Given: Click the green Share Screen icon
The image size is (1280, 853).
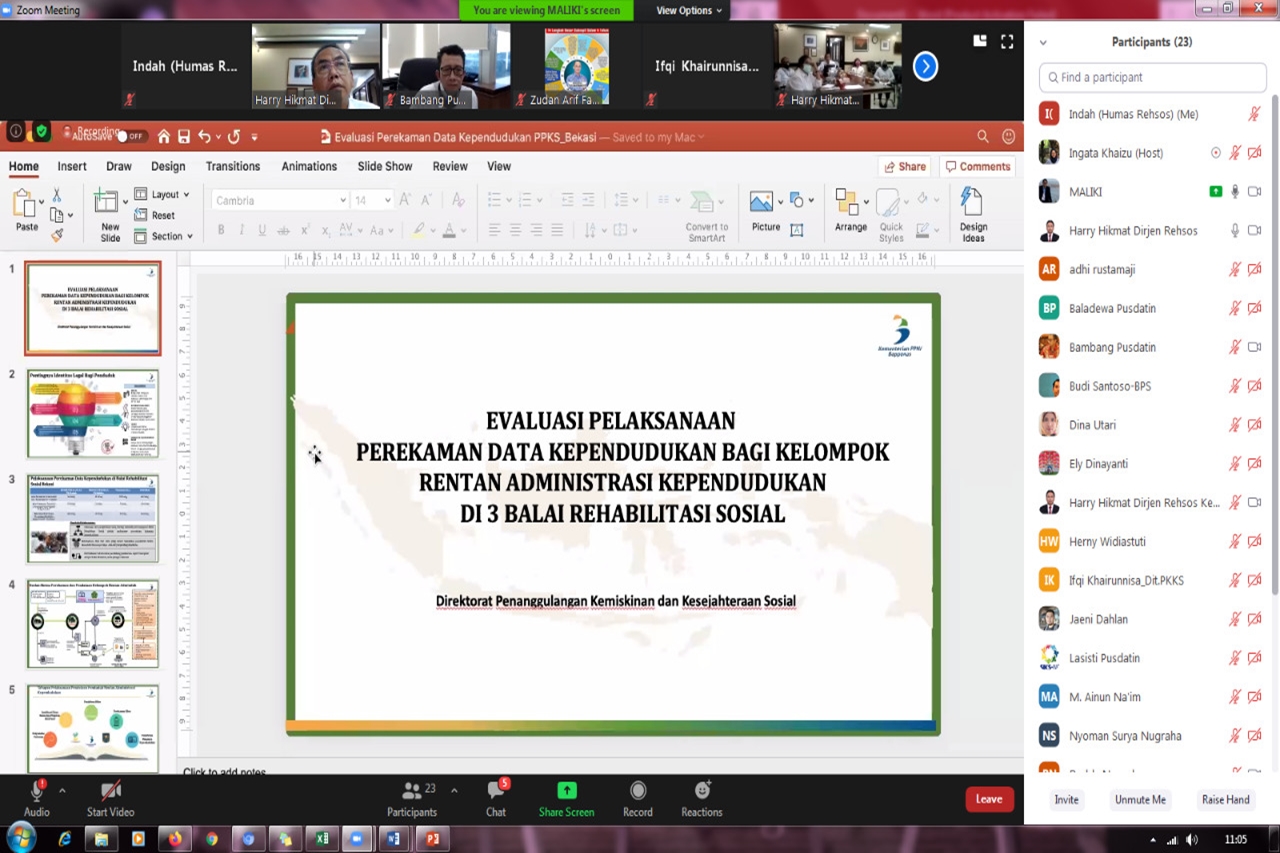Looking at the screenshot, I should [x=567, y=791].
